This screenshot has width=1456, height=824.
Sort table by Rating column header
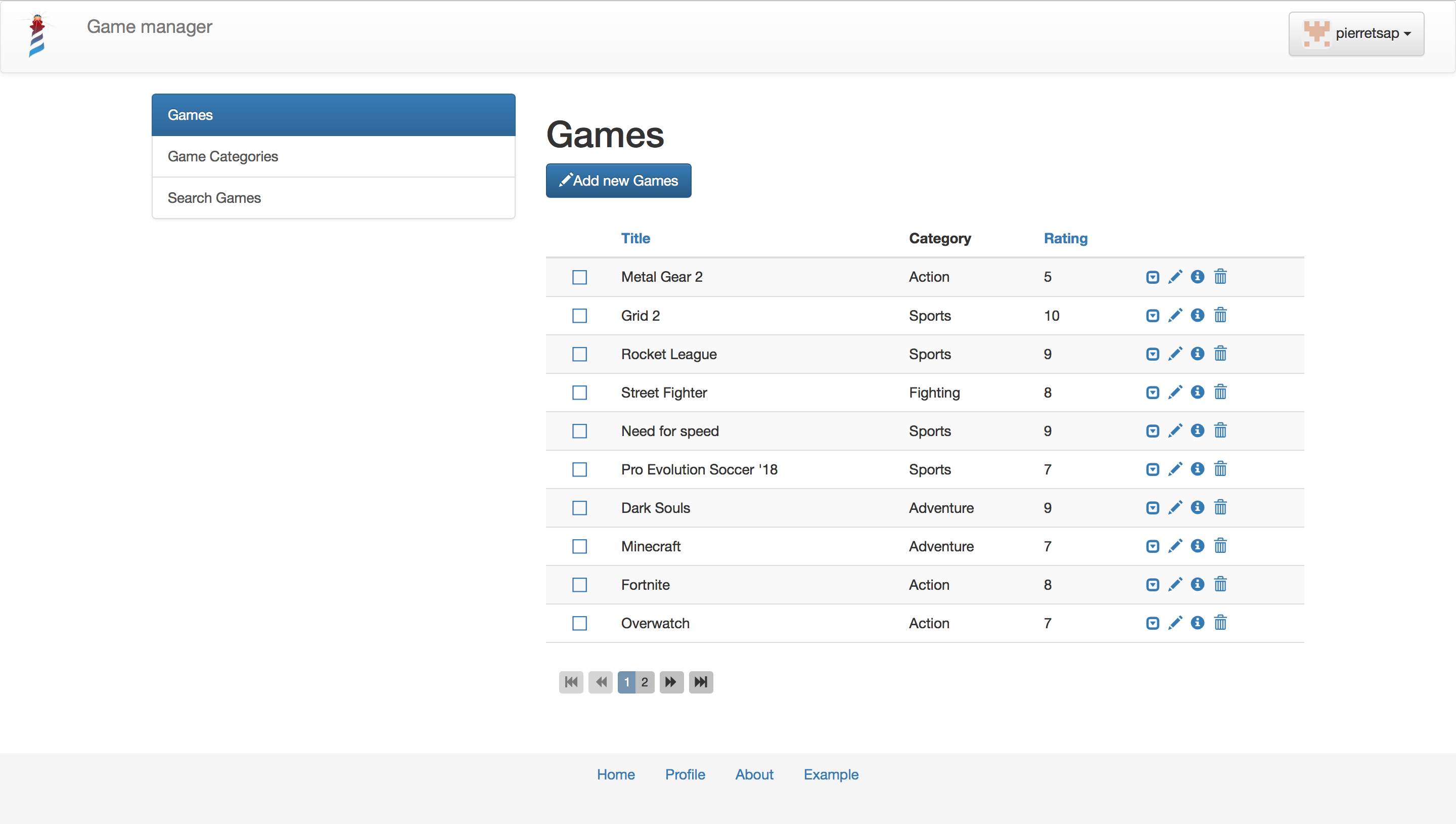click(x=1065, y=238)
